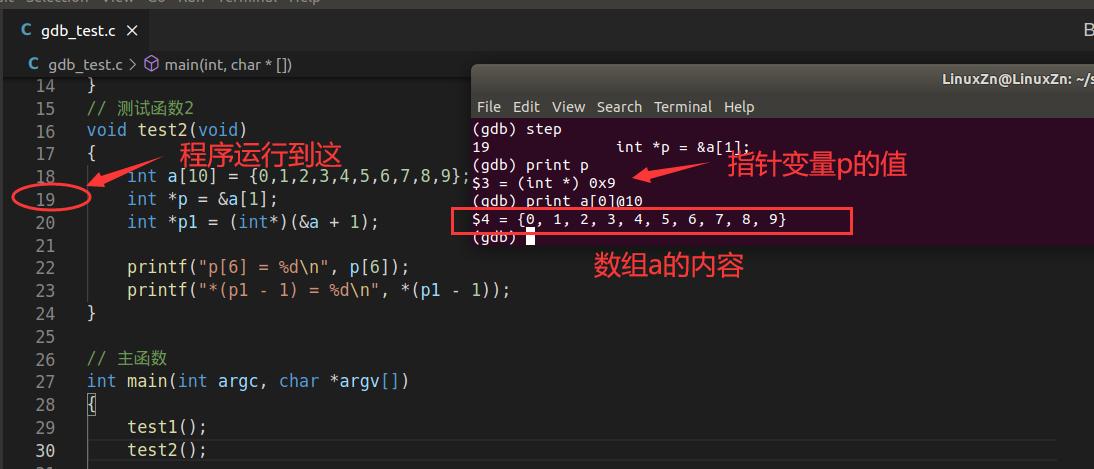Click the printf "p[6] = %d\n" statement

tap(268, 267)
